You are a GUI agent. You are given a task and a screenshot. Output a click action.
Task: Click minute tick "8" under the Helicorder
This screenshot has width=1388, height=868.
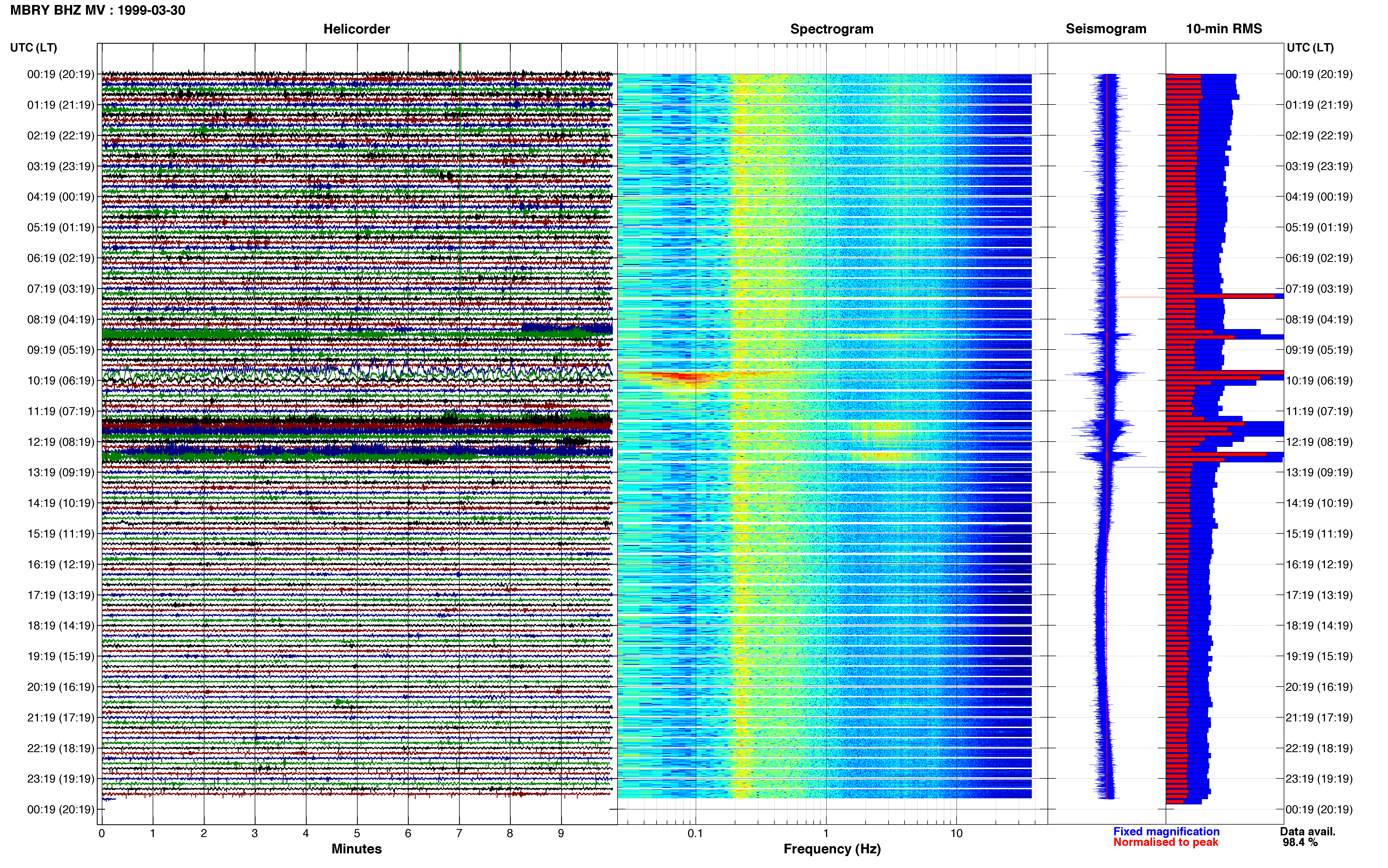510,833
